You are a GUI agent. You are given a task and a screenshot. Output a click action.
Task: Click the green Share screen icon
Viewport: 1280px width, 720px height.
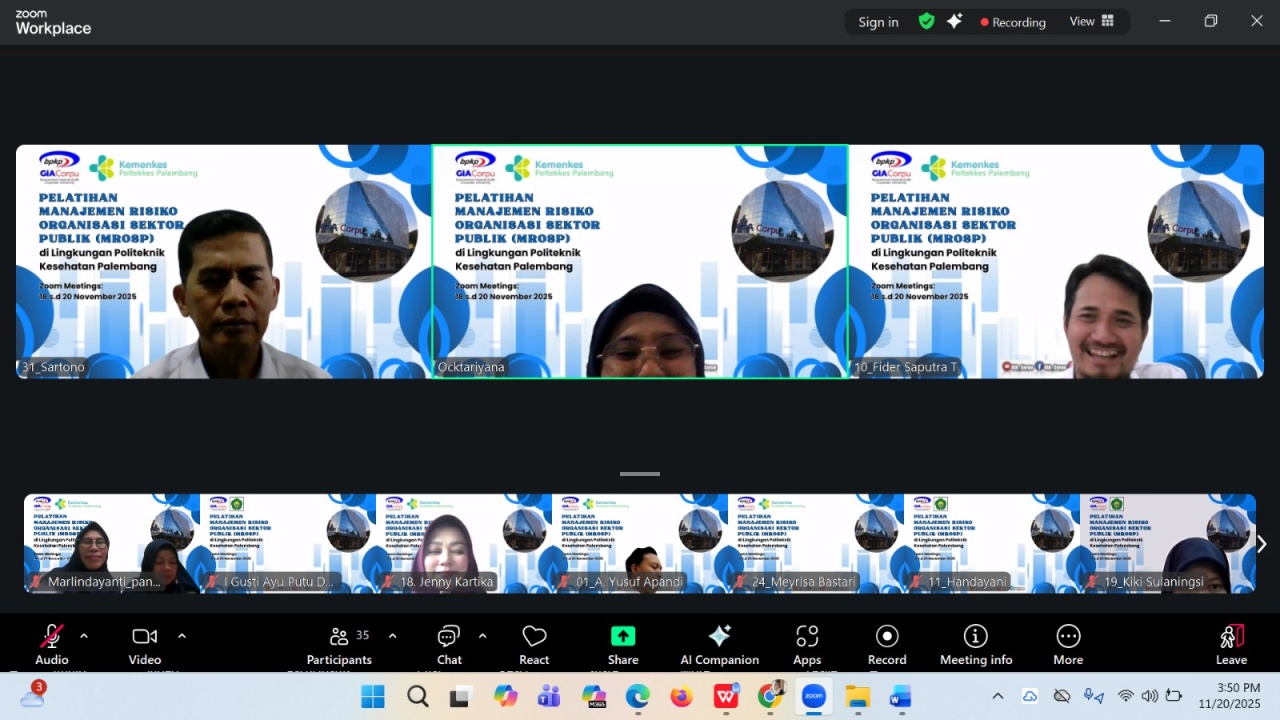click(623, 637)
